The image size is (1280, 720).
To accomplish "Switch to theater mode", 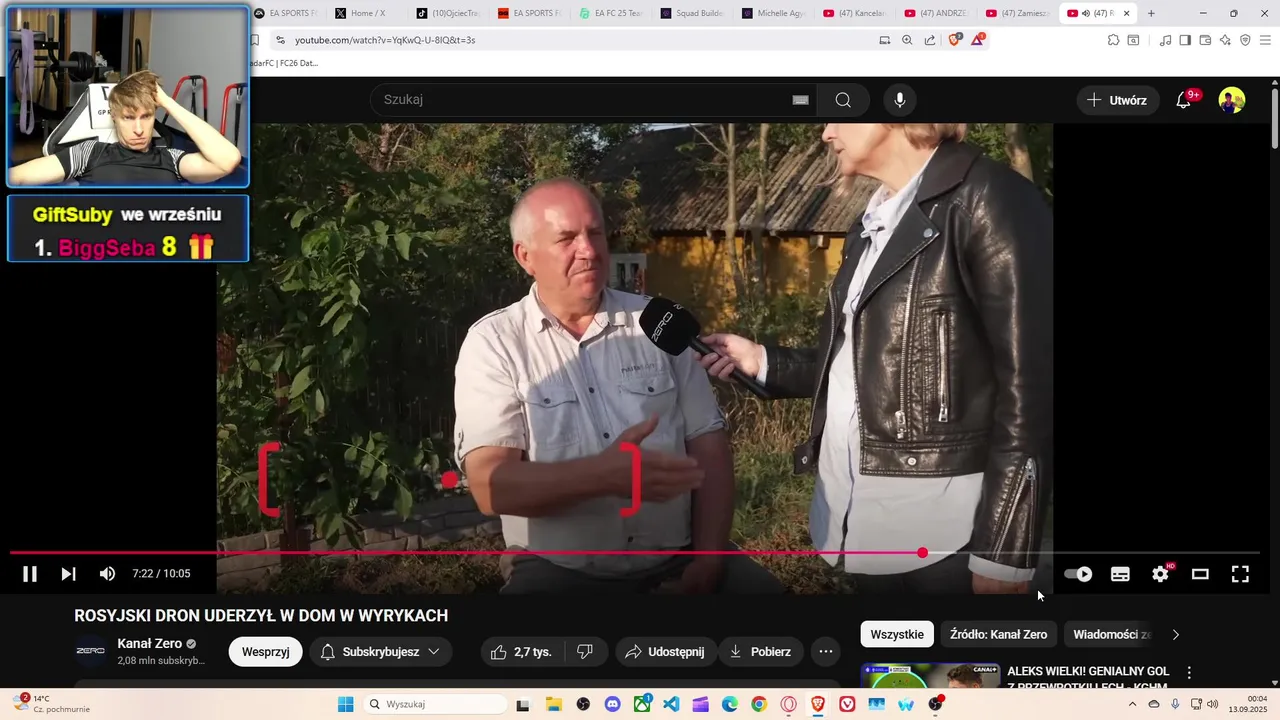I will (x=1200, y=574).
